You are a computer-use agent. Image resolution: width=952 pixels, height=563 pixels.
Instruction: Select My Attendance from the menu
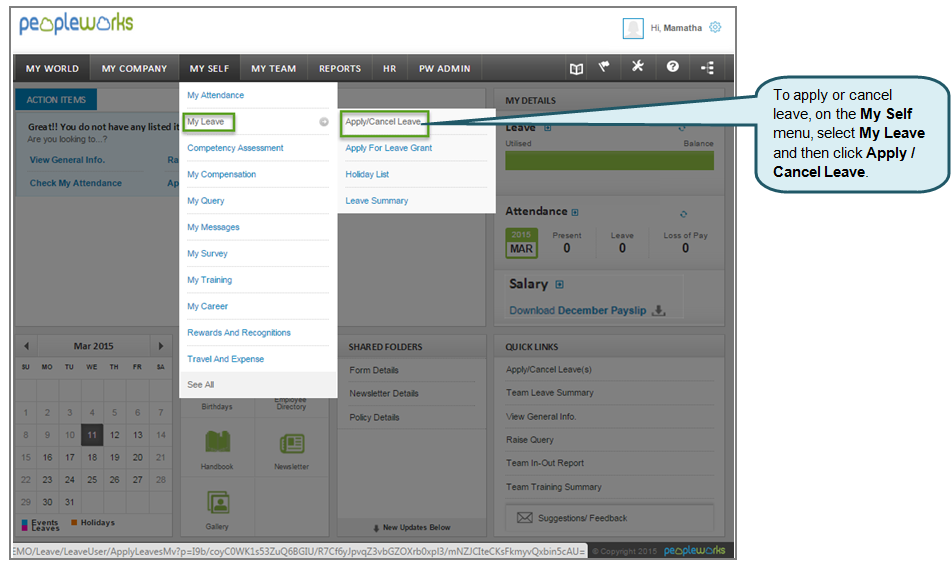(x=216, y=95)
